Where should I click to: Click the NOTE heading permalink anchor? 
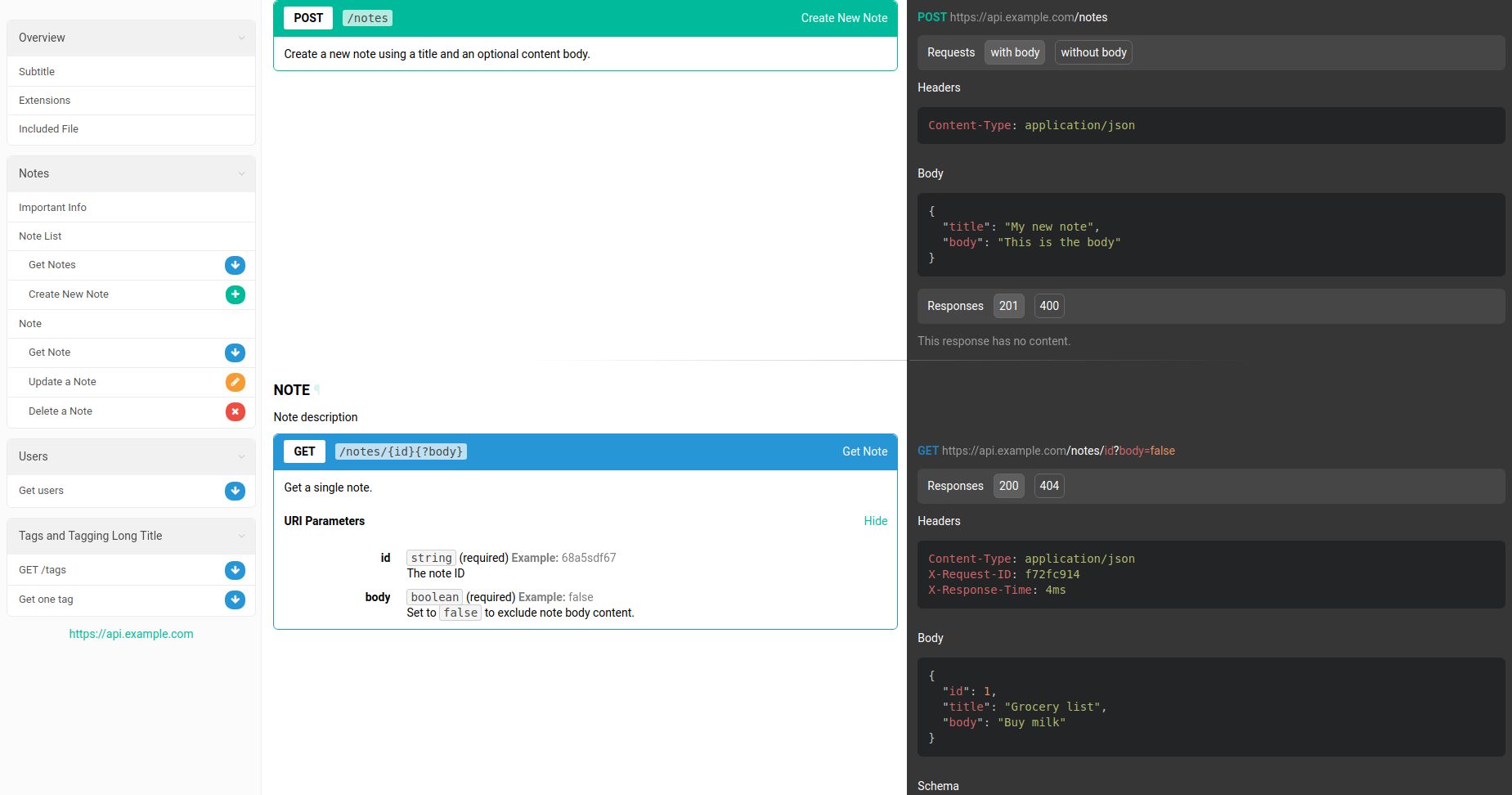point(317,390)
